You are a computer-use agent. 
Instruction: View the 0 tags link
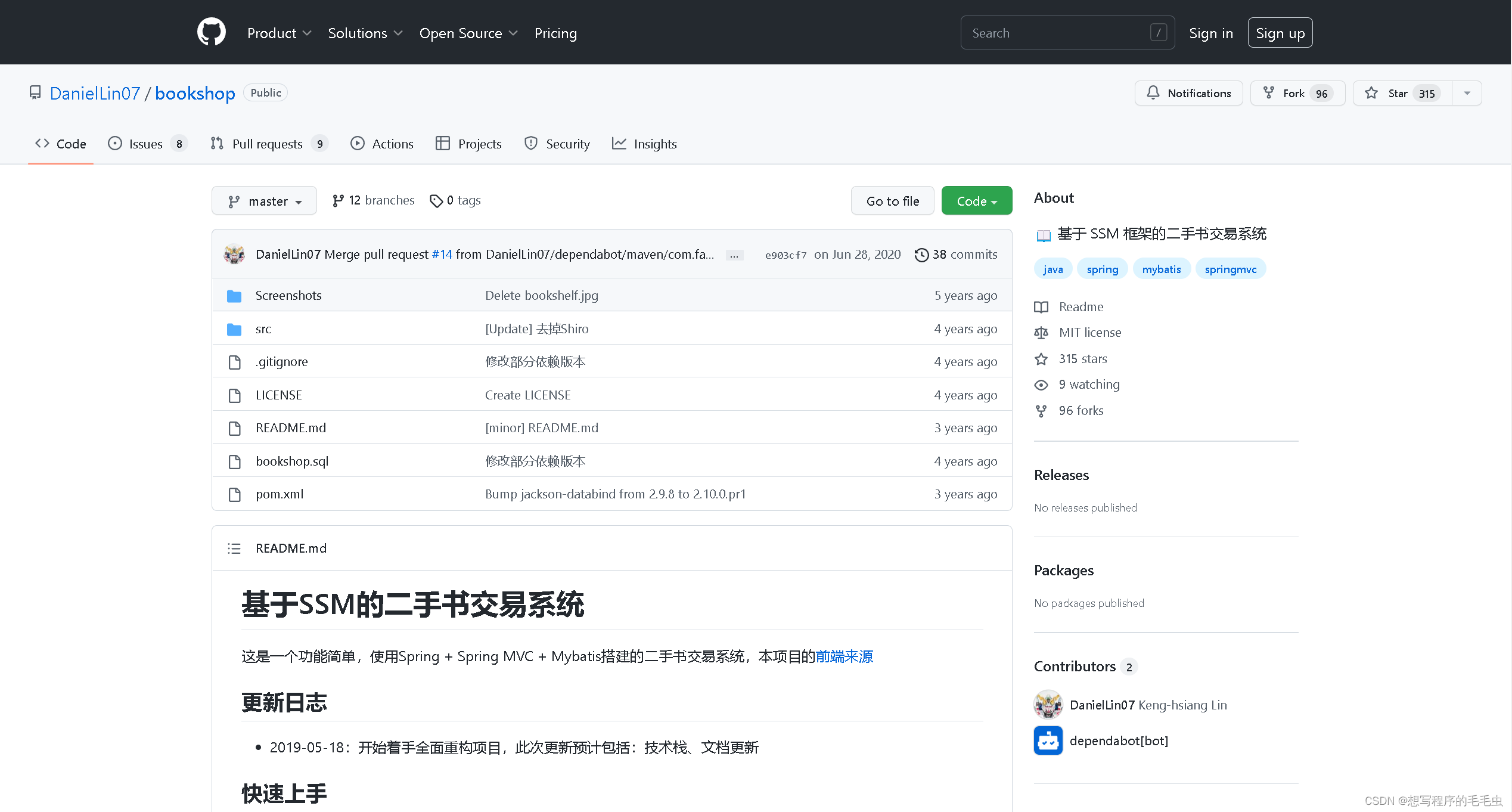click(455, 200)
